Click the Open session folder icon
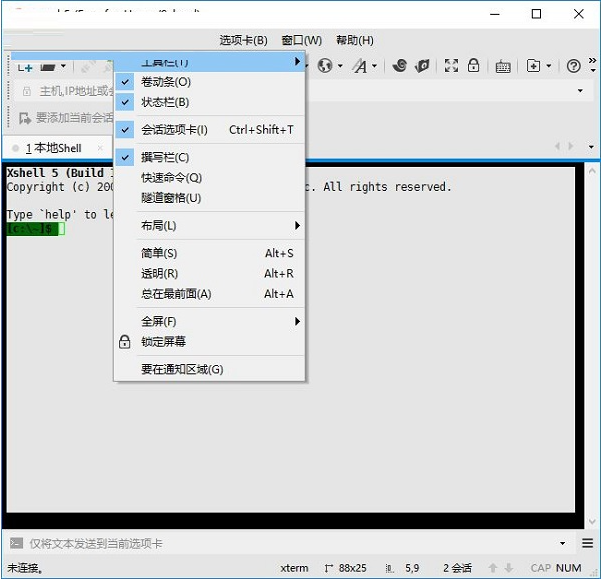The width and height of the screenshot is (601, 579). tap(48, 67)
